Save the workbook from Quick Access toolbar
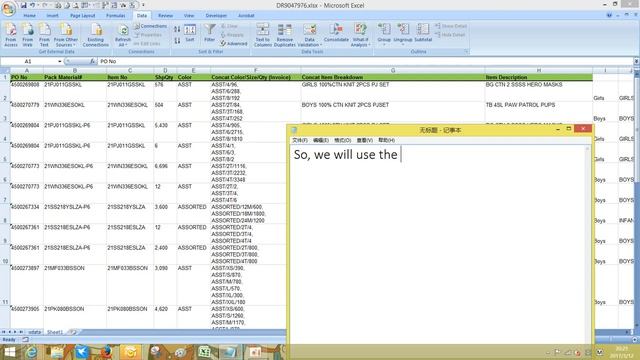 point(24,5)
